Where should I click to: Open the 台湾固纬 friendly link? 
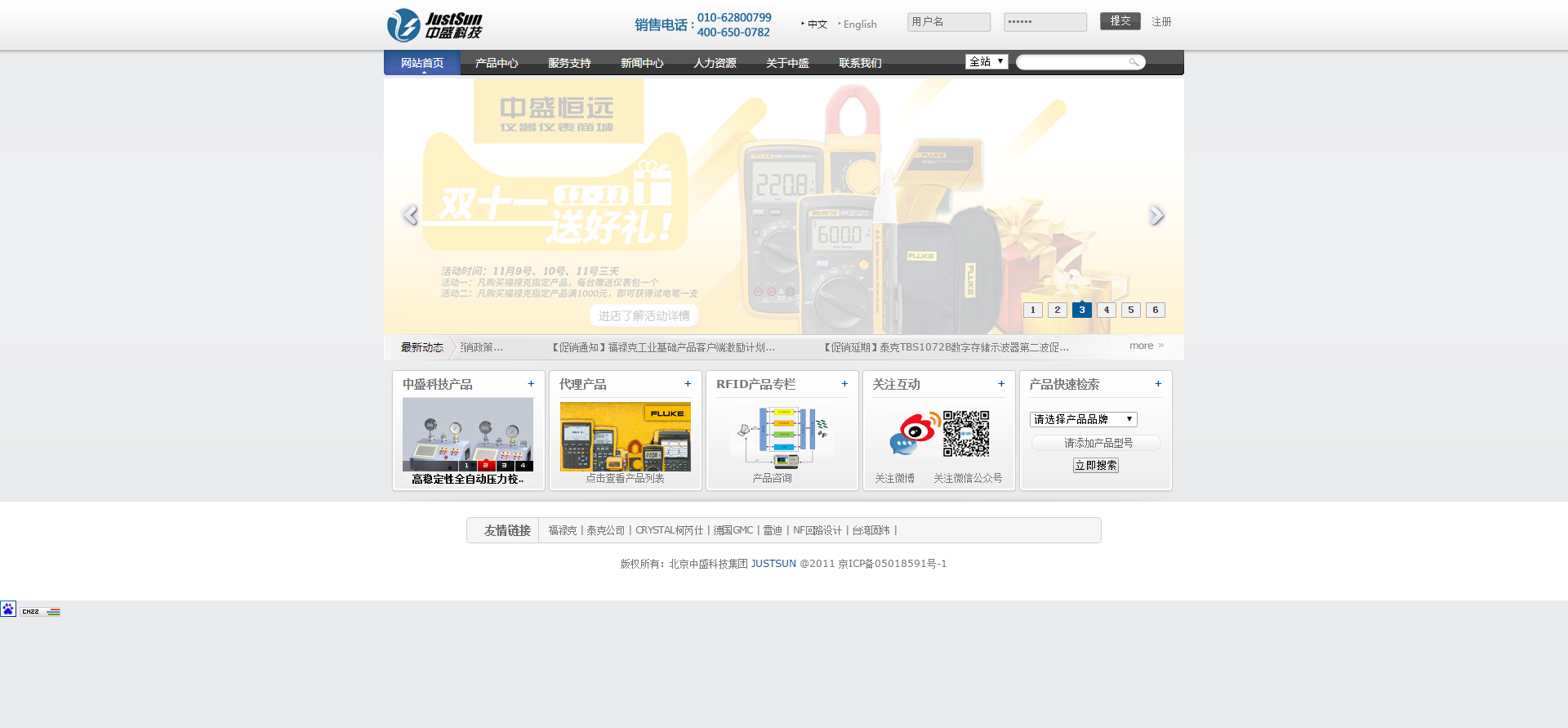[871, 530]
